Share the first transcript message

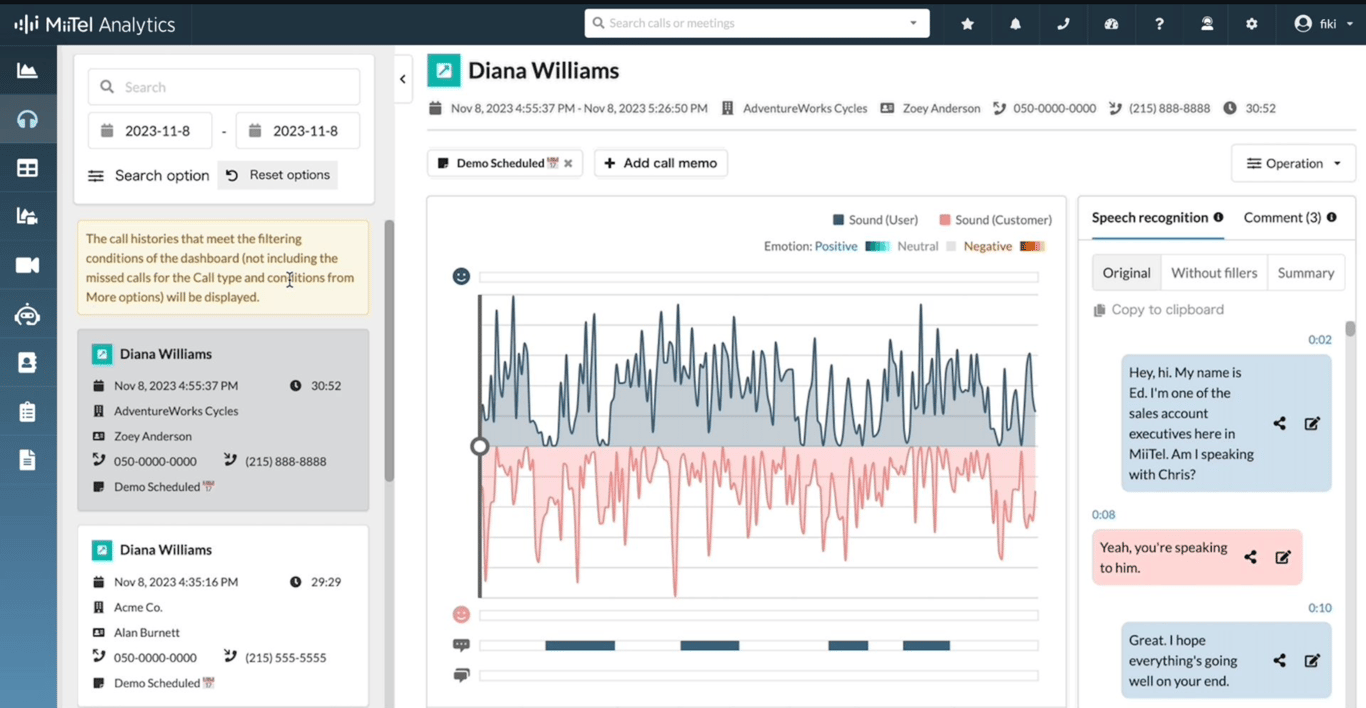[x=1279, y=424]
